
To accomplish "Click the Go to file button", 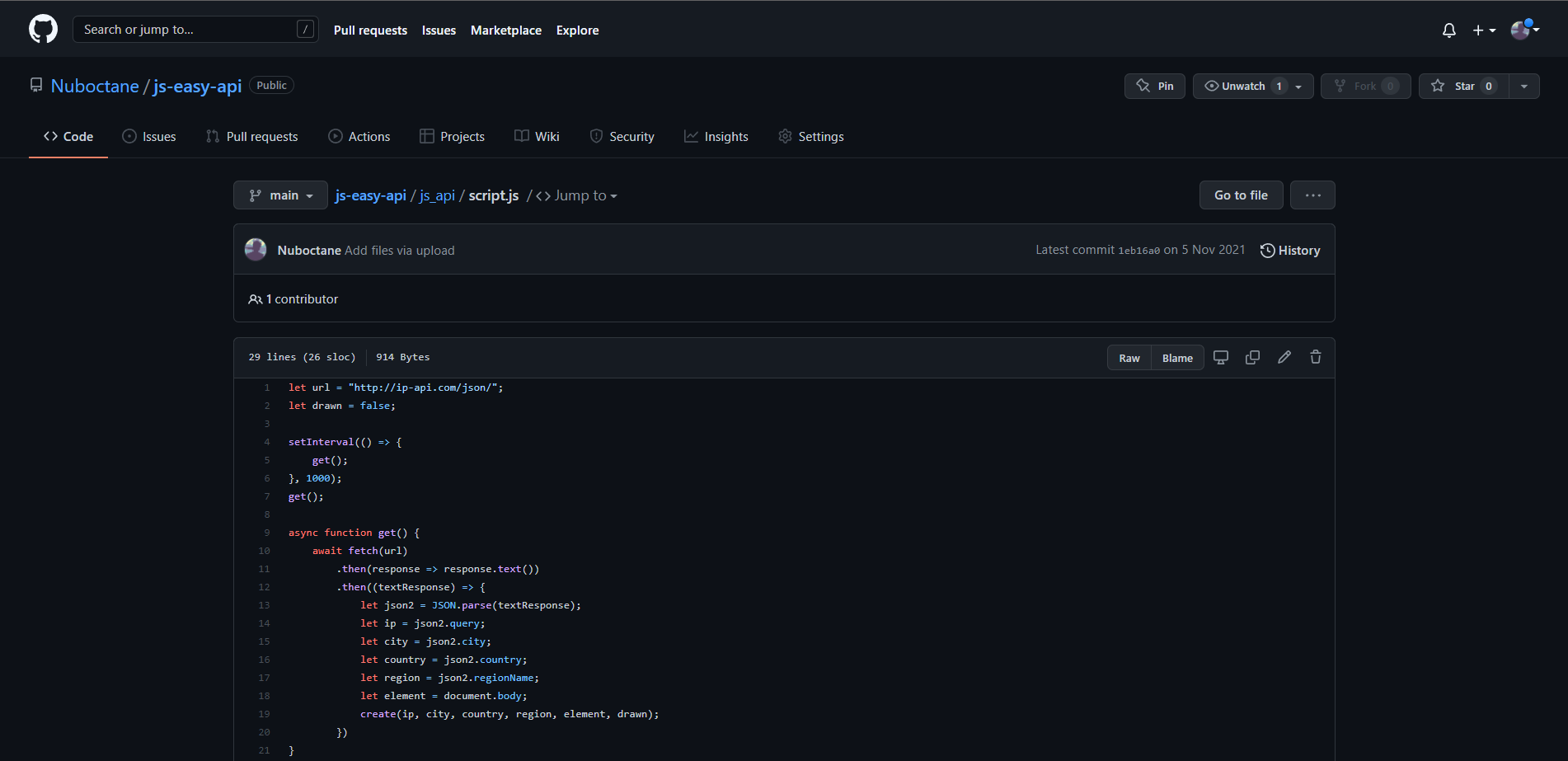I will point(1240,195).
